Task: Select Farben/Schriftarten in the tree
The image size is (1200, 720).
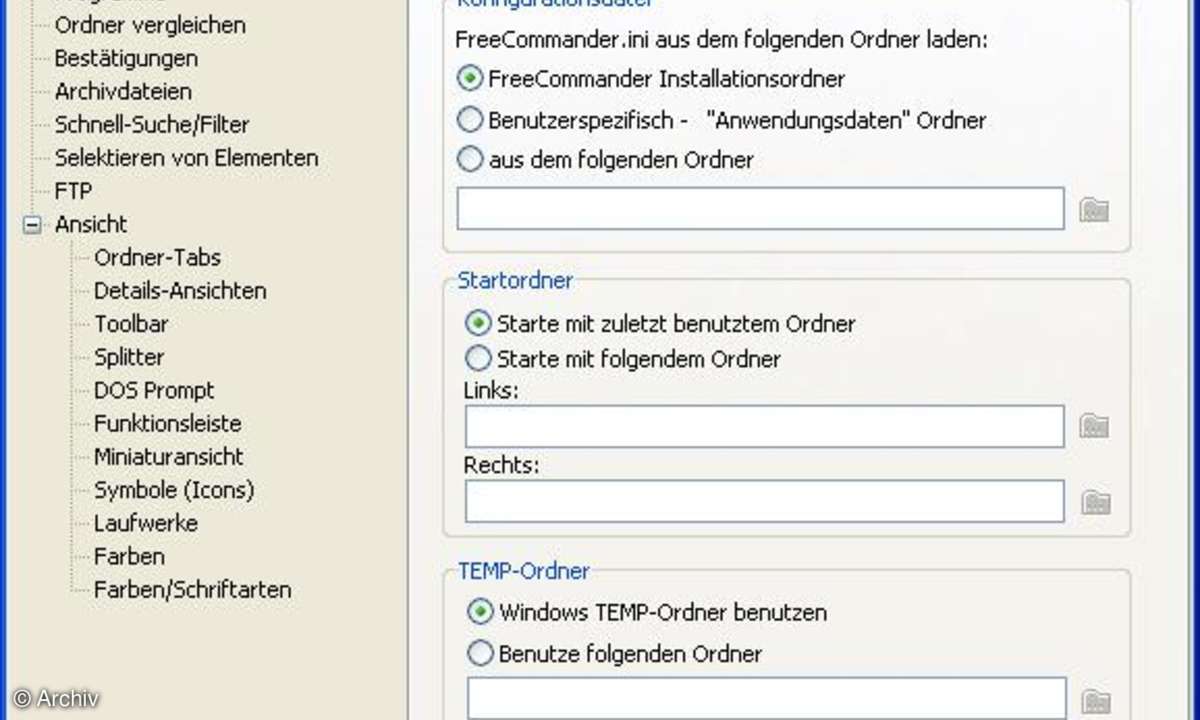Action: click(192, 589)
